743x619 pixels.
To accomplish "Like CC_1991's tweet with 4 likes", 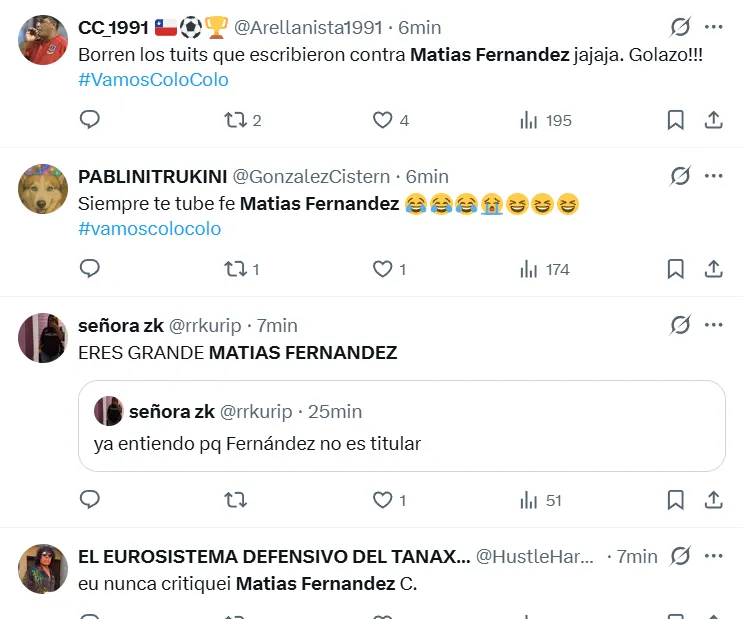I will (x=382, y=120).
